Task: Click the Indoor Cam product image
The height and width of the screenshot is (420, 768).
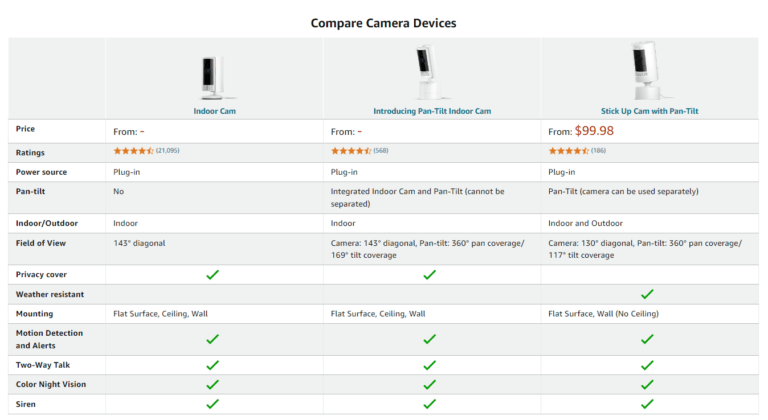Action: coord(212,76)
